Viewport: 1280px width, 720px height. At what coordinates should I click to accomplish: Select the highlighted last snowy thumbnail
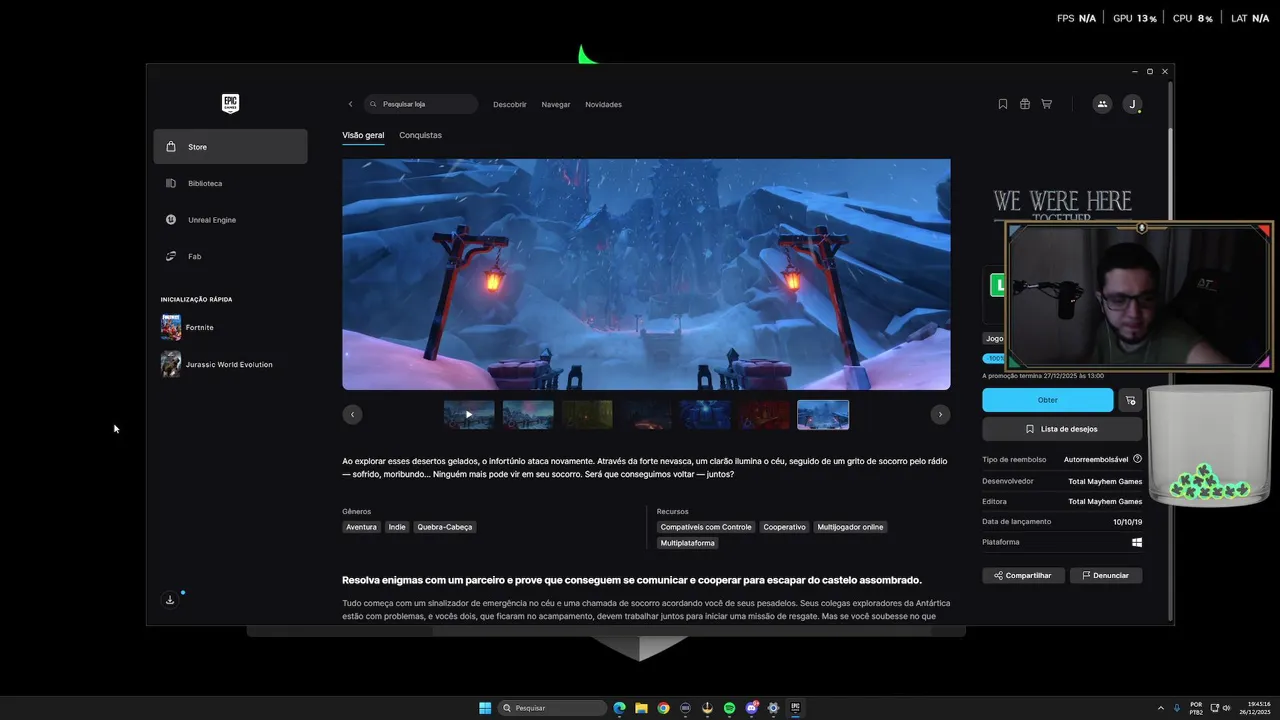(823, 415)
